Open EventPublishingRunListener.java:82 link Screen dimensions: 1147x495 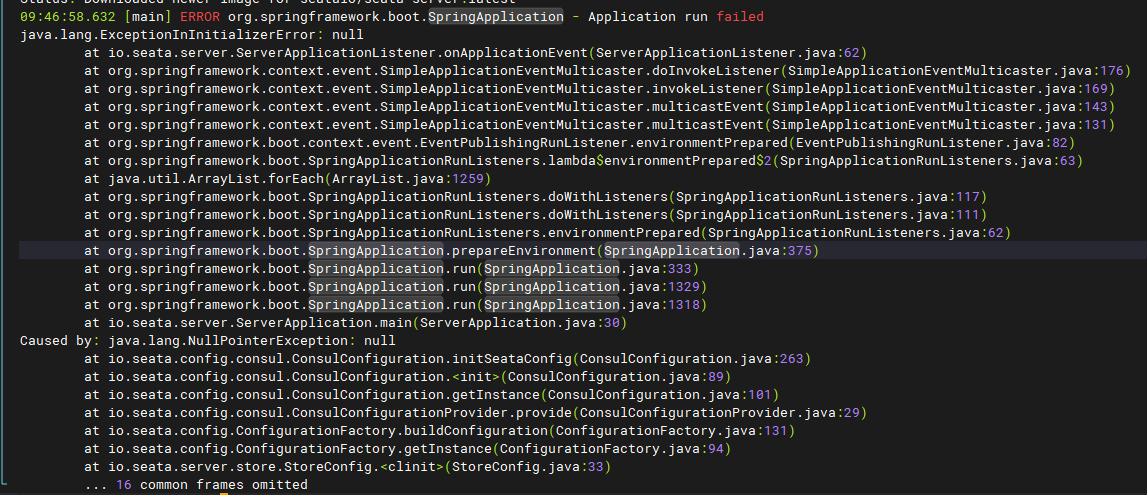(x=932, y=143)
